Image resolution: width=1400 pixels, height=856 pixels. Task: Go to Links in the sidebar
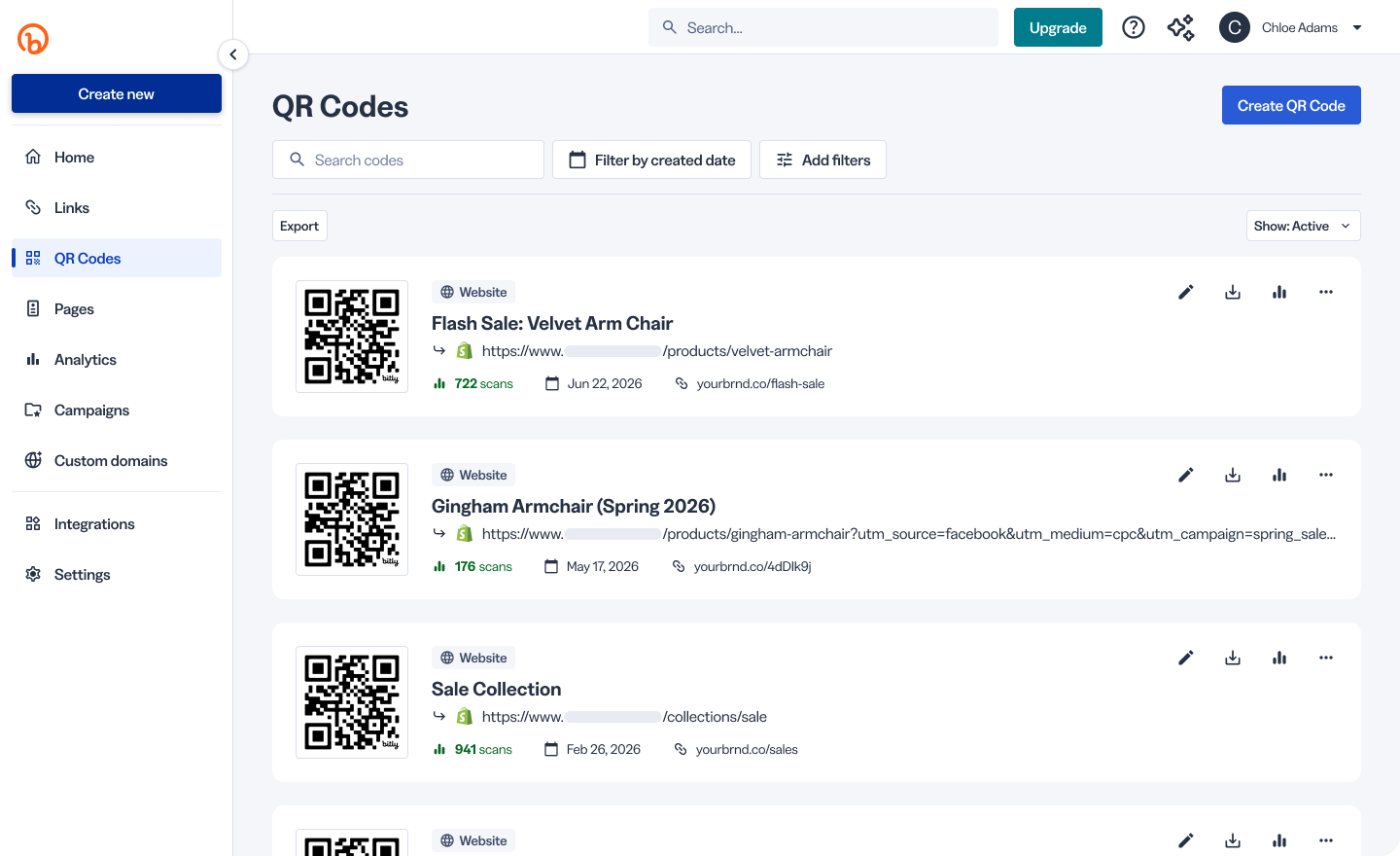coord(117,207)
